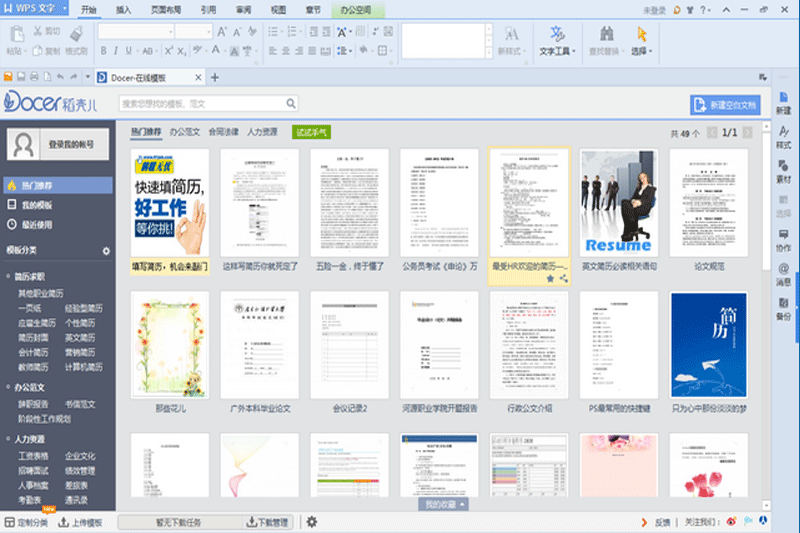
Task: Select 我的模板 in the left sidebar
Action: tap(37, 204)
